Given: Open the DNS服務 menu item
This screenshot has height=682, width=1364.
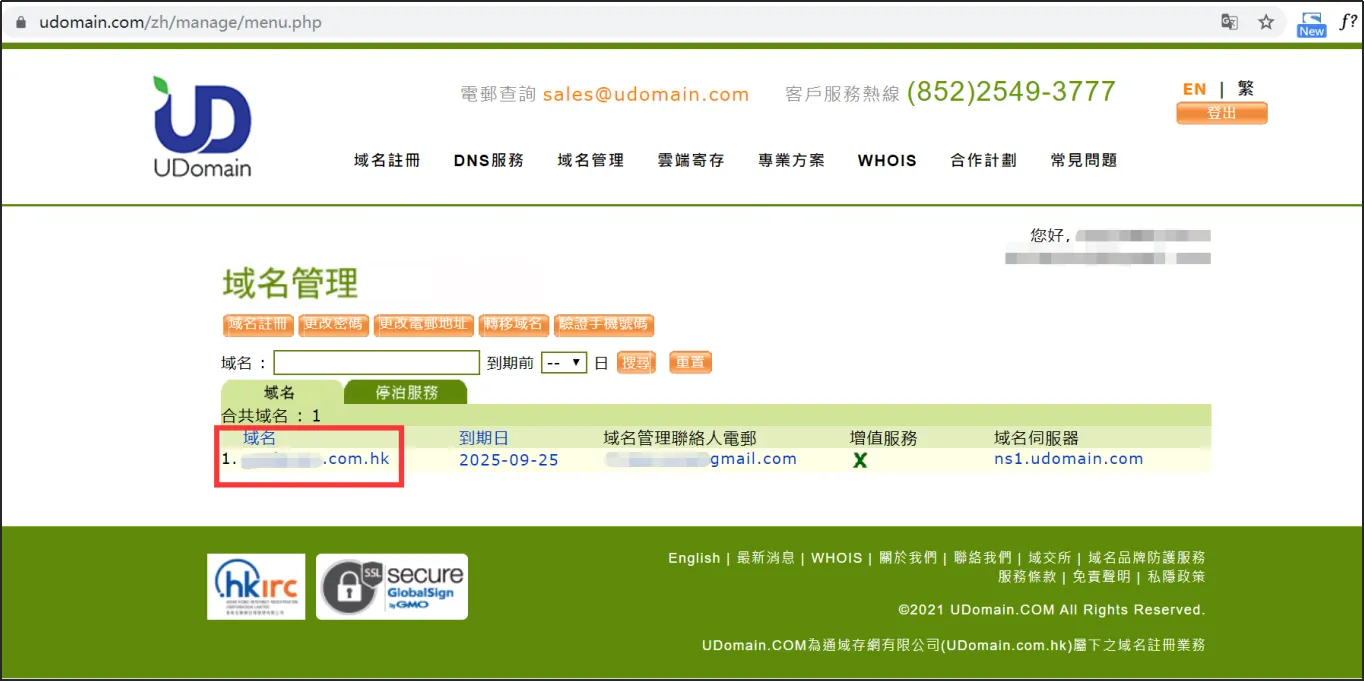Looking at the screenshot, I should pos(489,160).
